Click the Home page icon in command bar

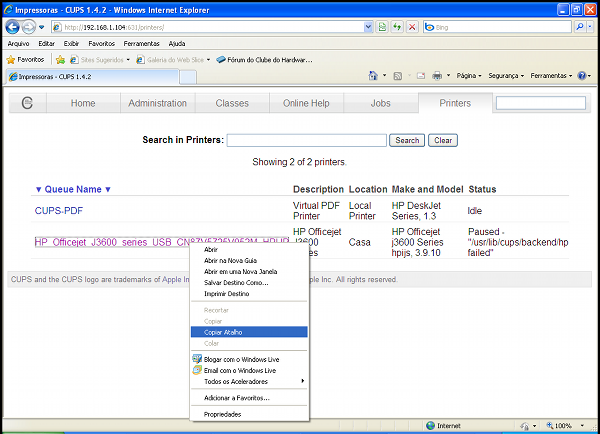click(x=373, y=76)
